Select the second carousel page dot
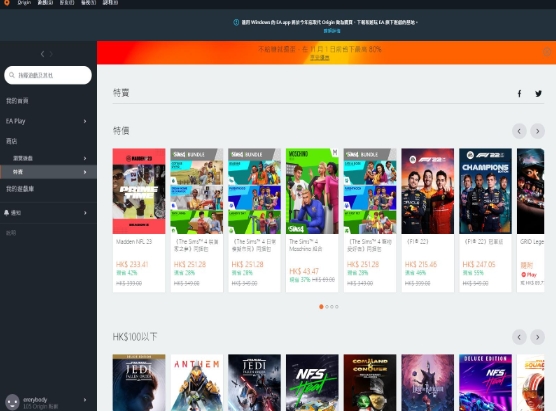Screen dimensions: 556x411 coord(327,307)
